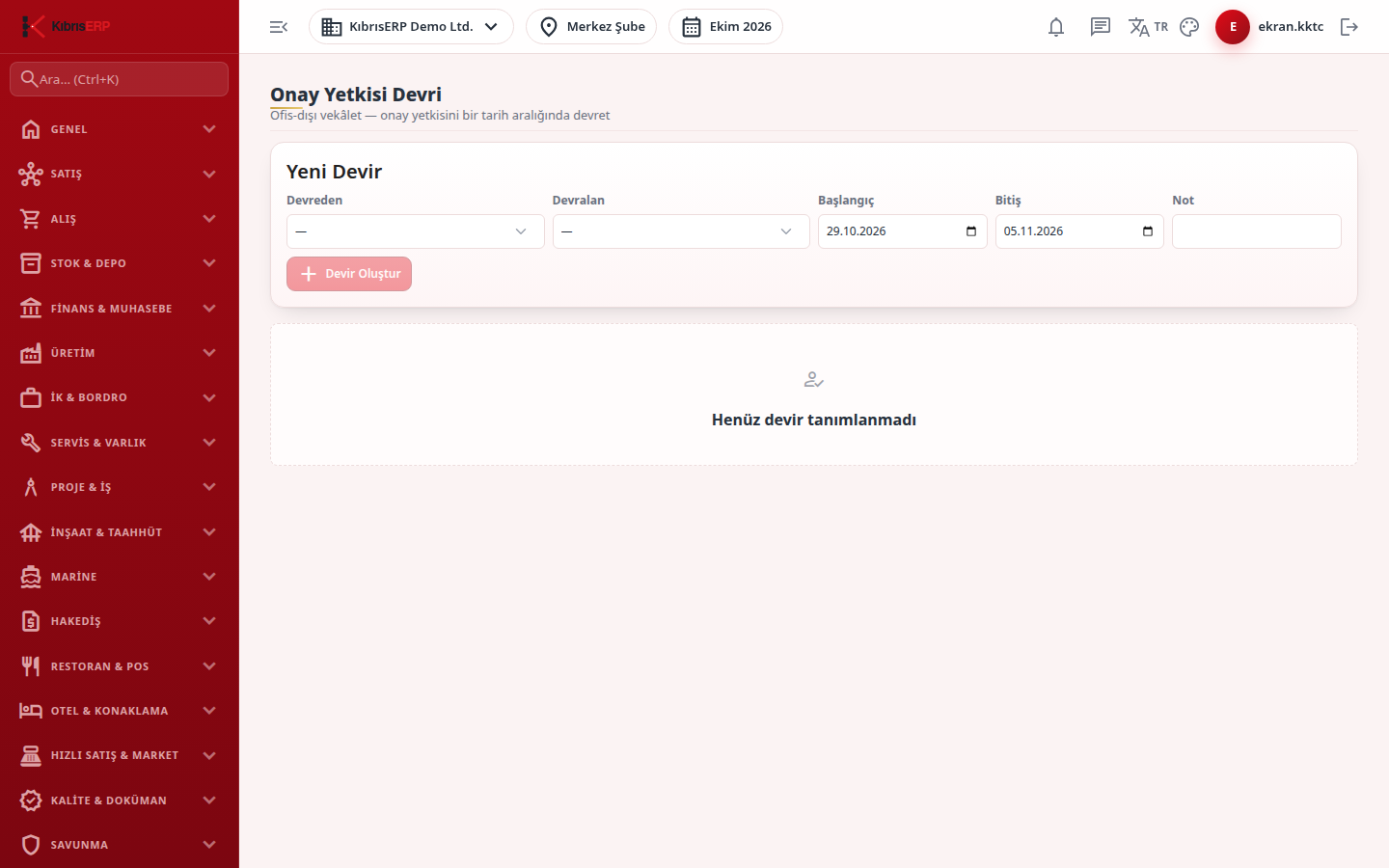Image resolution: width=1389 pixels, height=868 pixels.
Task: Open the KıbrısERP Demo Ltd. company selector
Action: (411, 27)
